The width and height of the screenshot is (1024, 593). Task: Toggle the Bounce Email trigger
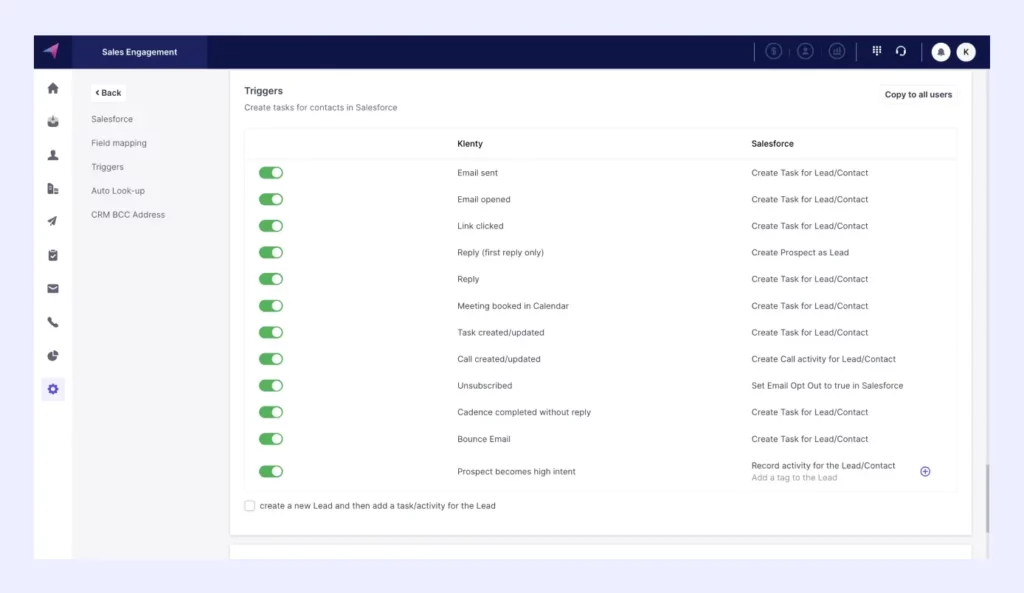coord(271,439)
